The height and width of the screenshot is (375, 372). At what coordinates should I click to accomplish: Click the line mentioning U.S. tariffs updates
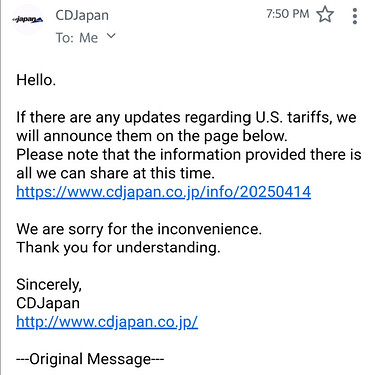coord(186,118)
